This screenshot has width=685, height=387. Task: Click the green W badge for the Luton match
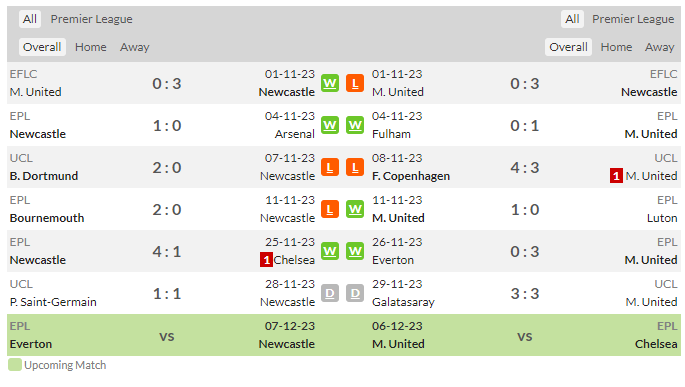355,209
